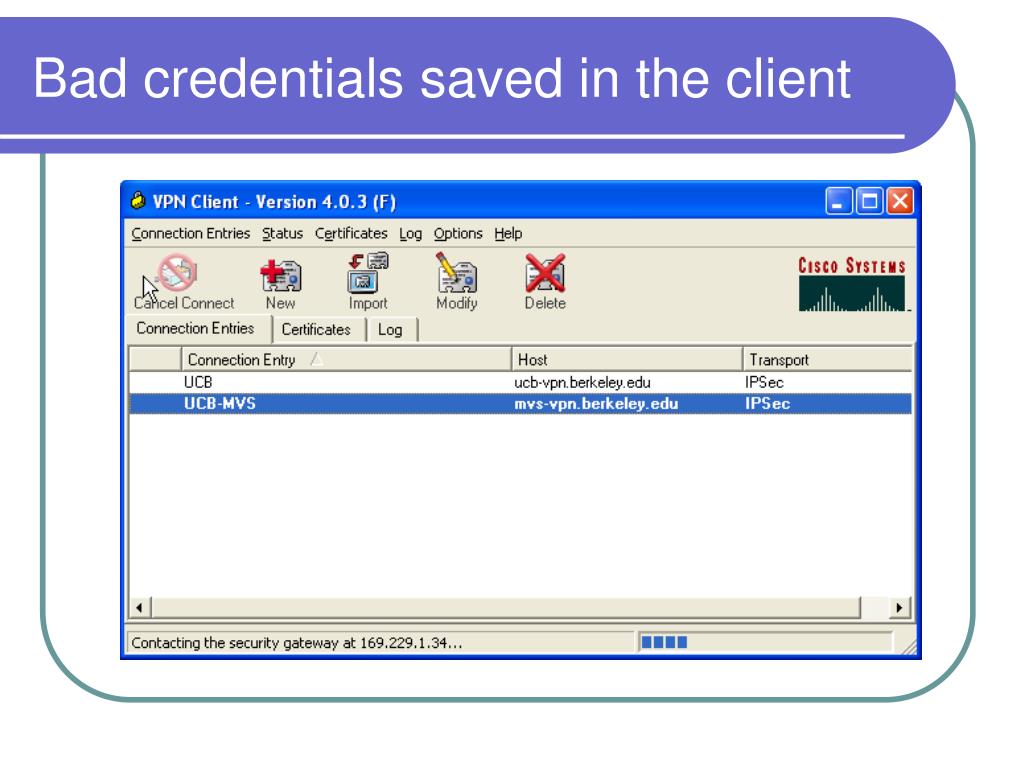1024x768 pixels.
Task: Click the Cisco Systems logo
Action: point(852,284)
